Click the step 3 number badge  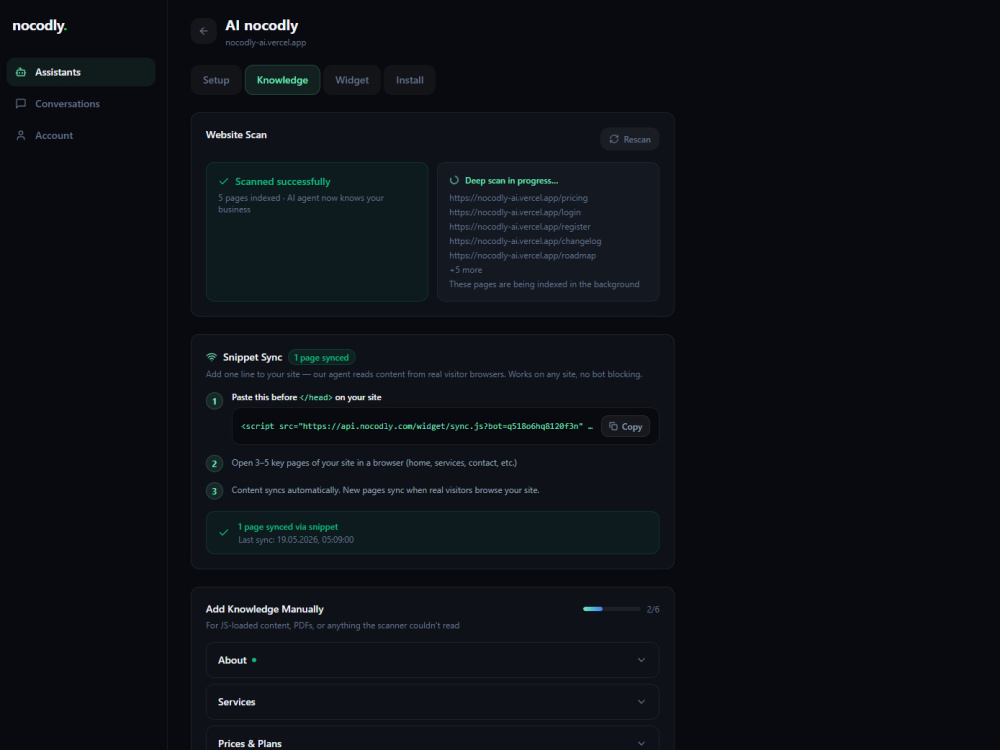tap(214, 491)
